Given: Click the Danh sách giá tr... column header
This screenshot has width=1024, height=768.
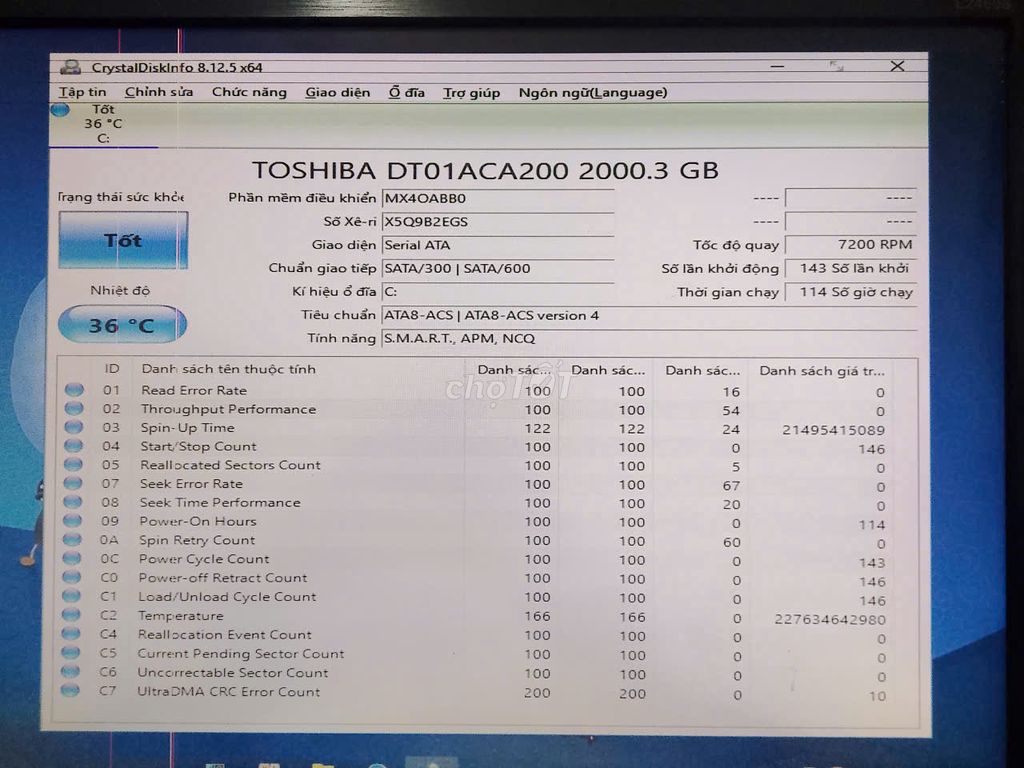Looking at the screenshot, I should (x=822, y=371).
